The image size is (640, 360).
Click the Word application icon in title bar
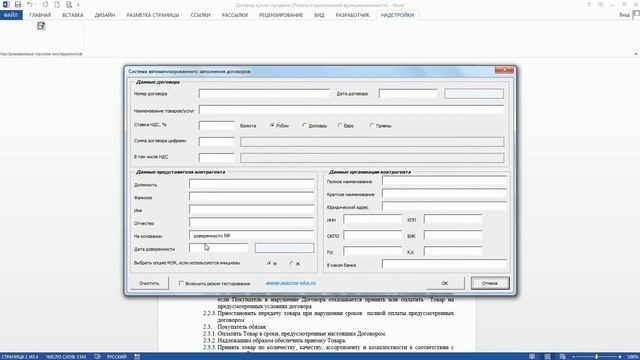[x=5, y=4]
